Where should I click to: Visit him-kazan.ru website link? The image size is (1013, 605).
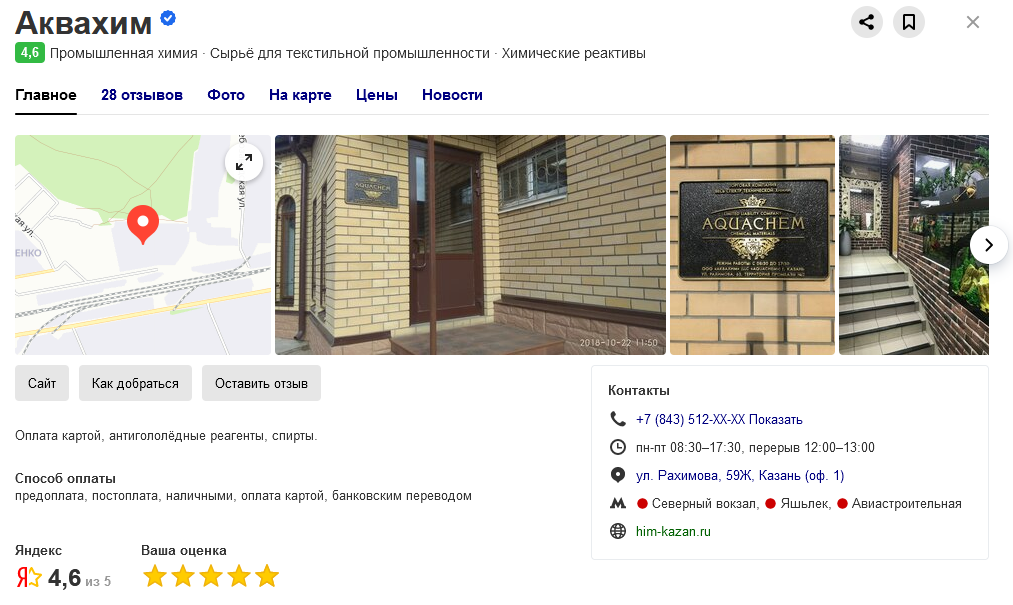pos(673,531)
